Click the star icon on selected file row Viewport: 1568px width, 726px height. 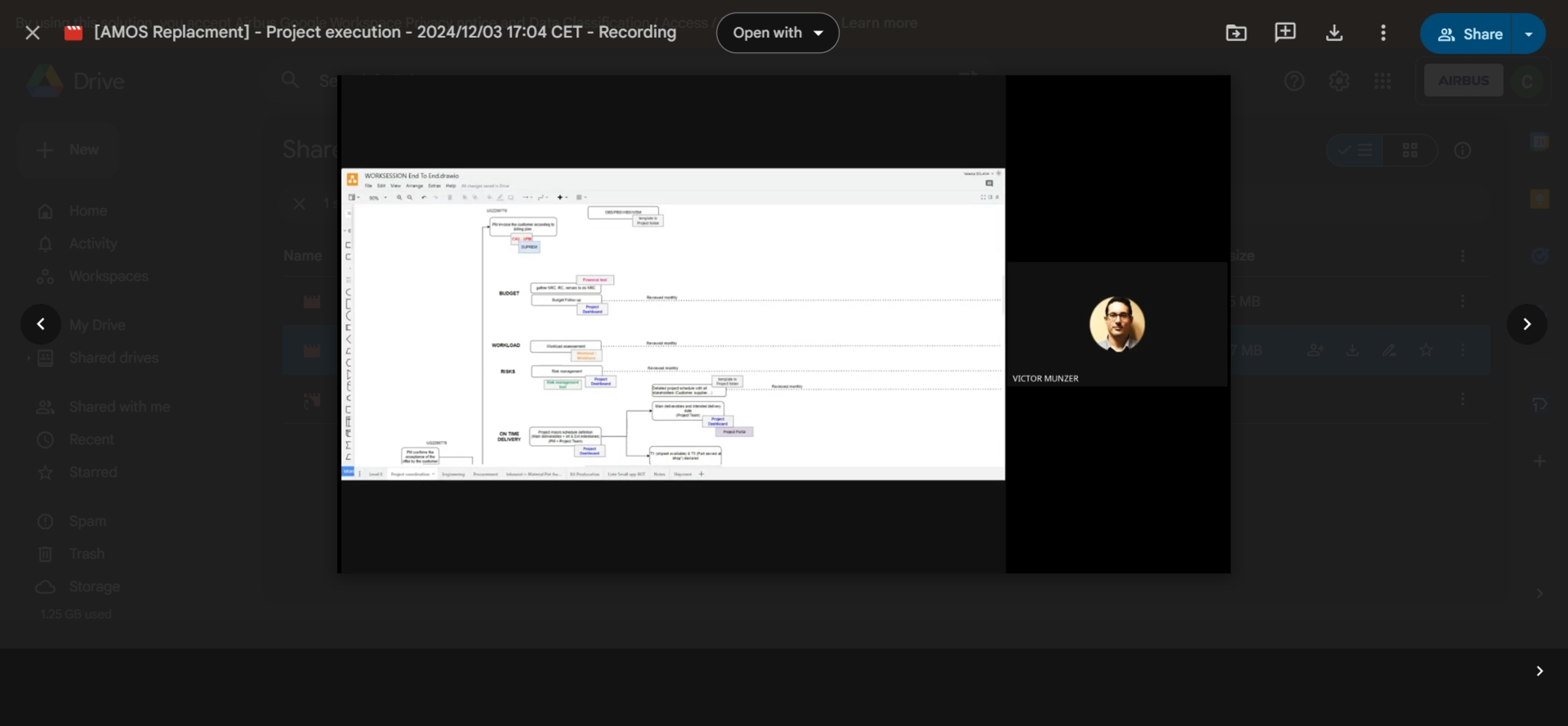point(1426,351)
